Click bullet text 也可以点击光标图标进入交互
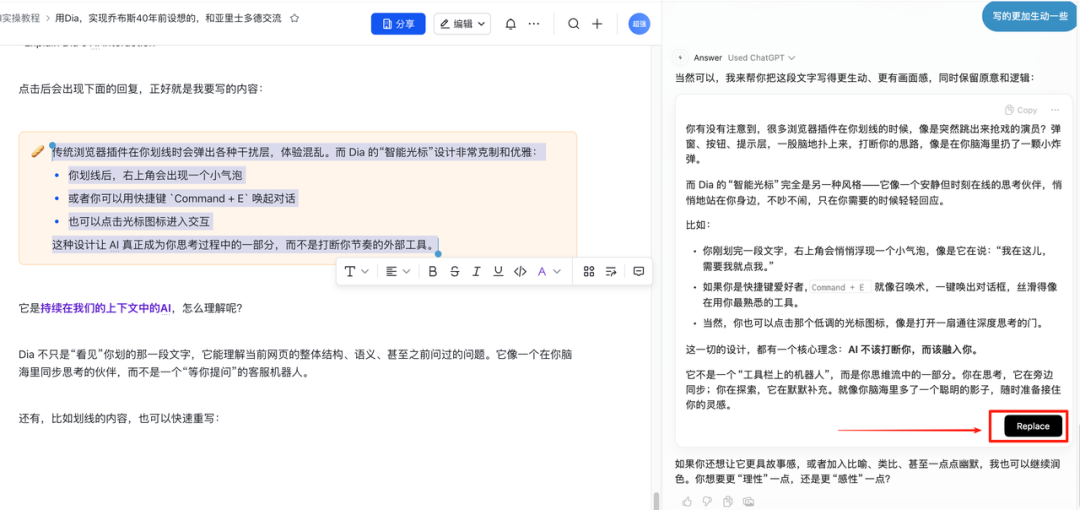This screenshot has width=1080, height=510. [x=141, y=222]
